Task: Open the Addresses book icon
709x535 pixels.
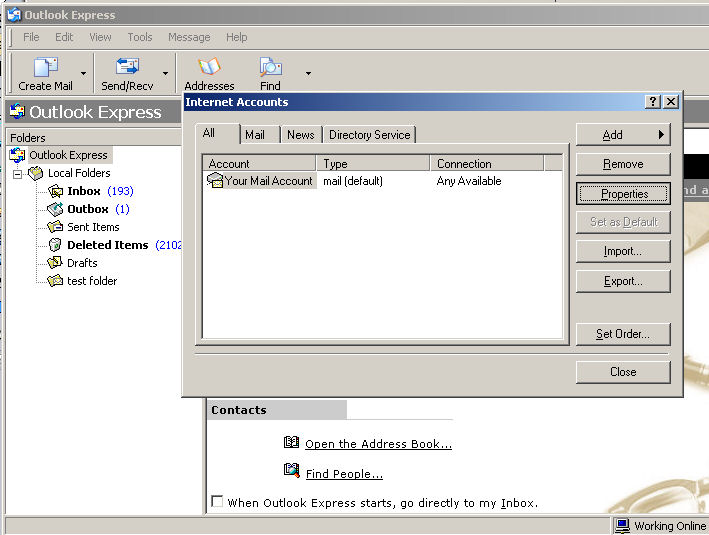Action: (209, 68)
